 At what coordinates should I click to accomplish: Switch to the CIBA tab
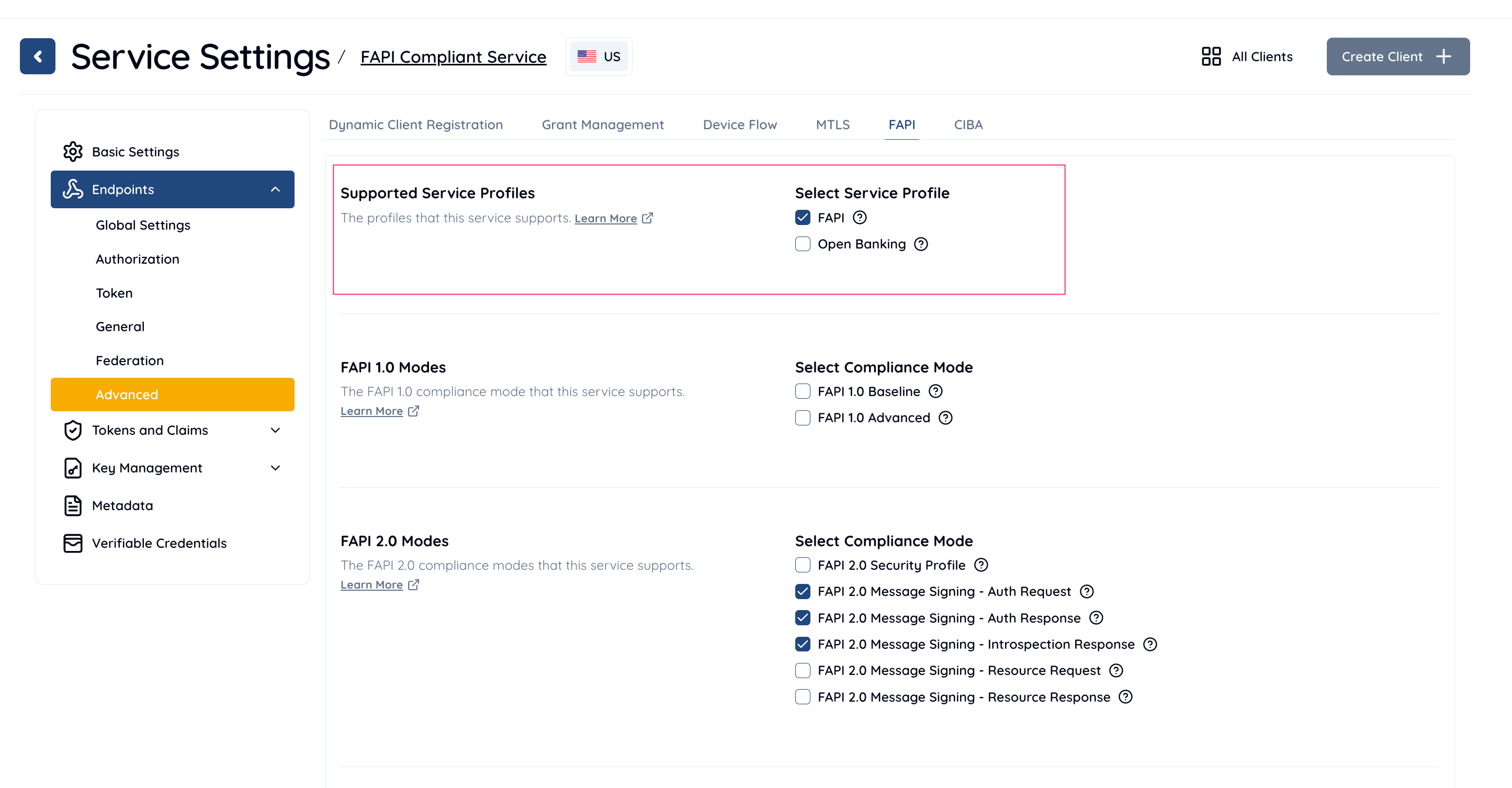tap(968, 125)
